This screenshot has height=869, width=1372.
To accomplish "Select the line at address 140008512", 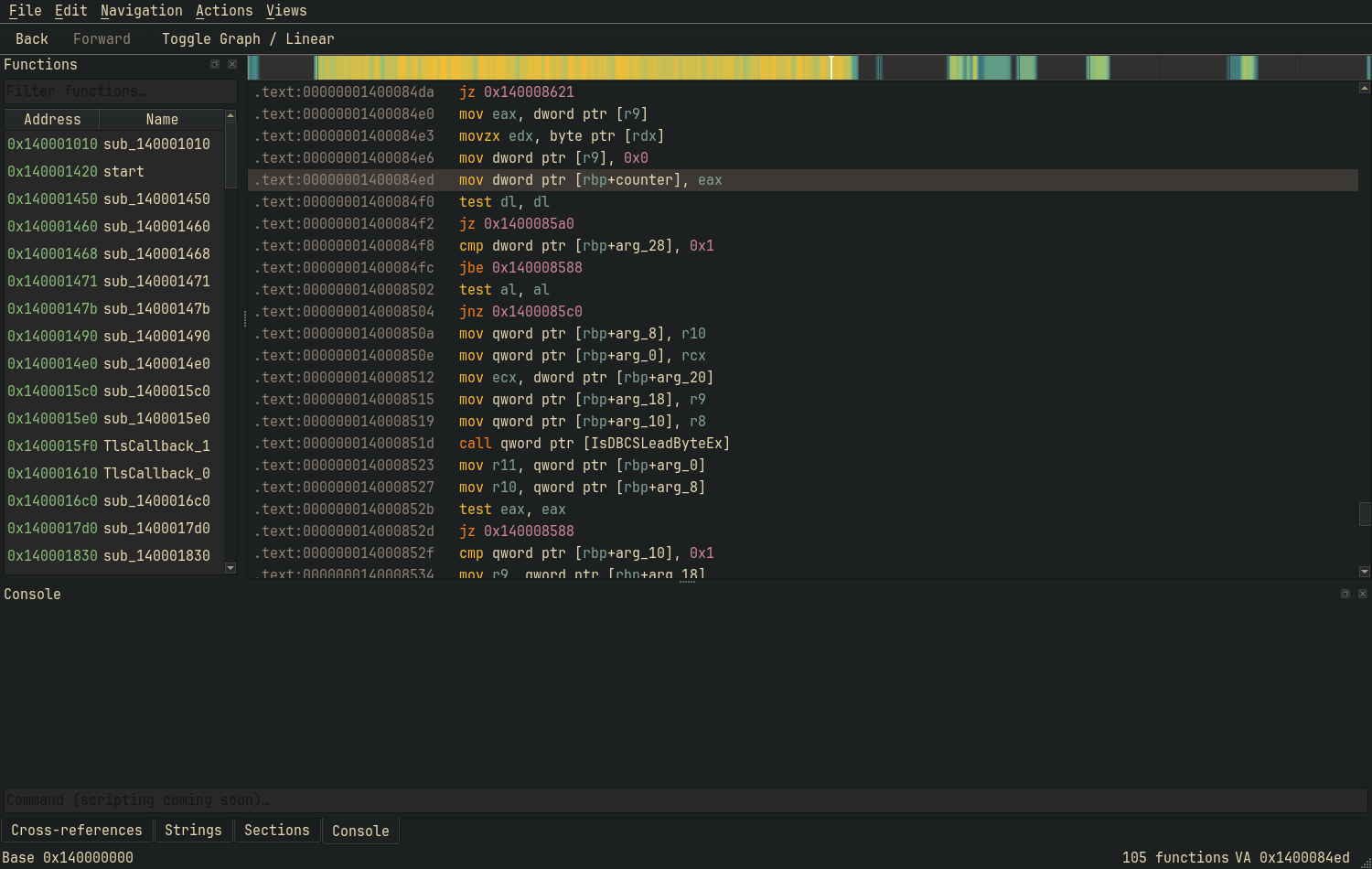I will pos(803,378).
